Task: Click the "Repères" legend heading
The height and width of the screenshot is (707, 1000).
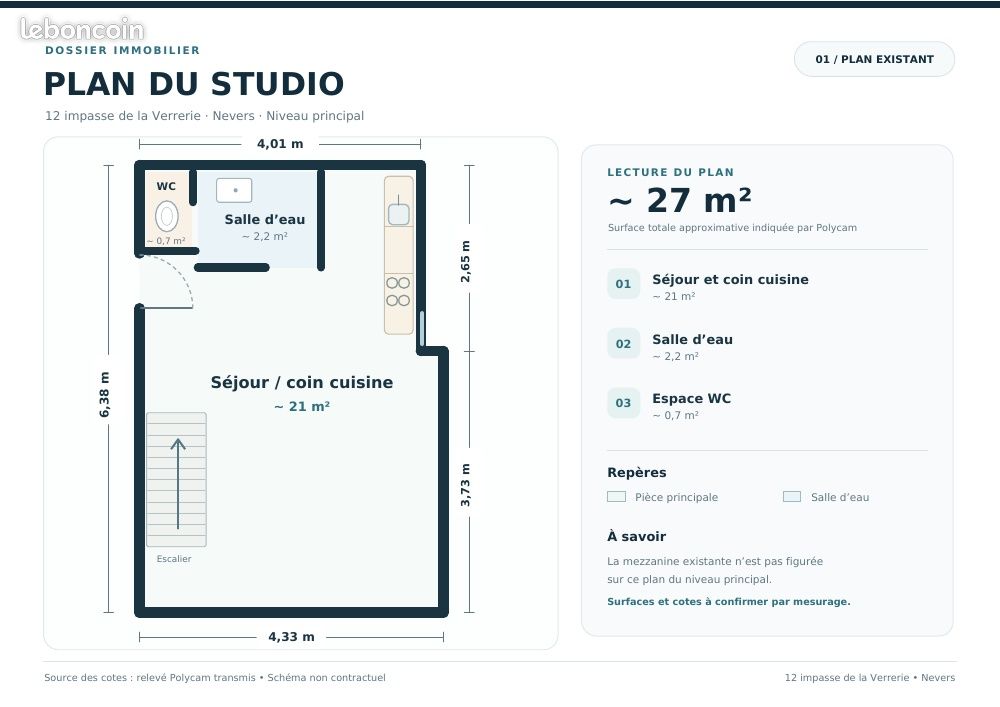Action: pyautogui.click(x=636, y=472)
